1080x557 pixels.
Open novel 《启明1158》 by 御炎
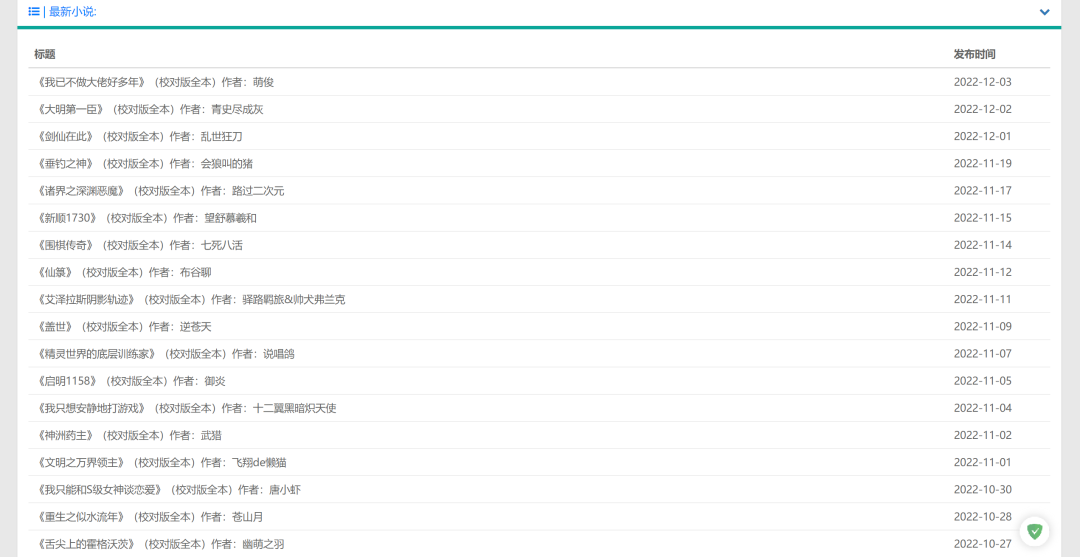(130, 381)
